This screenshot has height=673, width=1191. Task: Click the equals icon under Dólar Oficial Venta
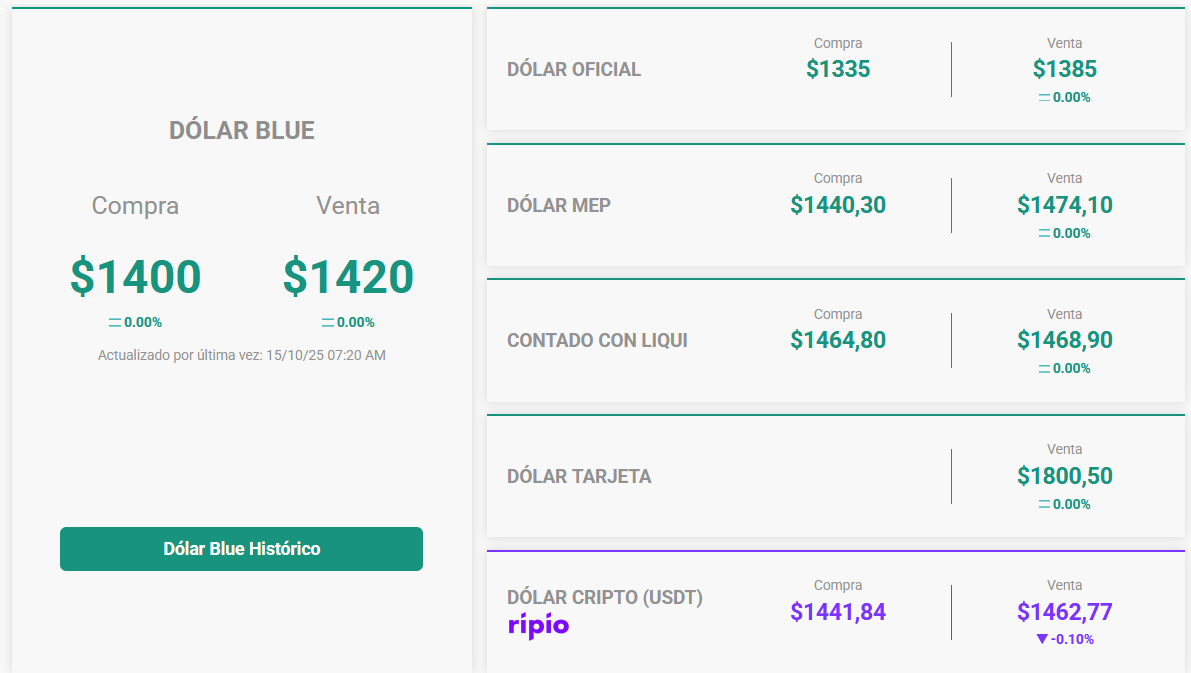[1044, 98]
